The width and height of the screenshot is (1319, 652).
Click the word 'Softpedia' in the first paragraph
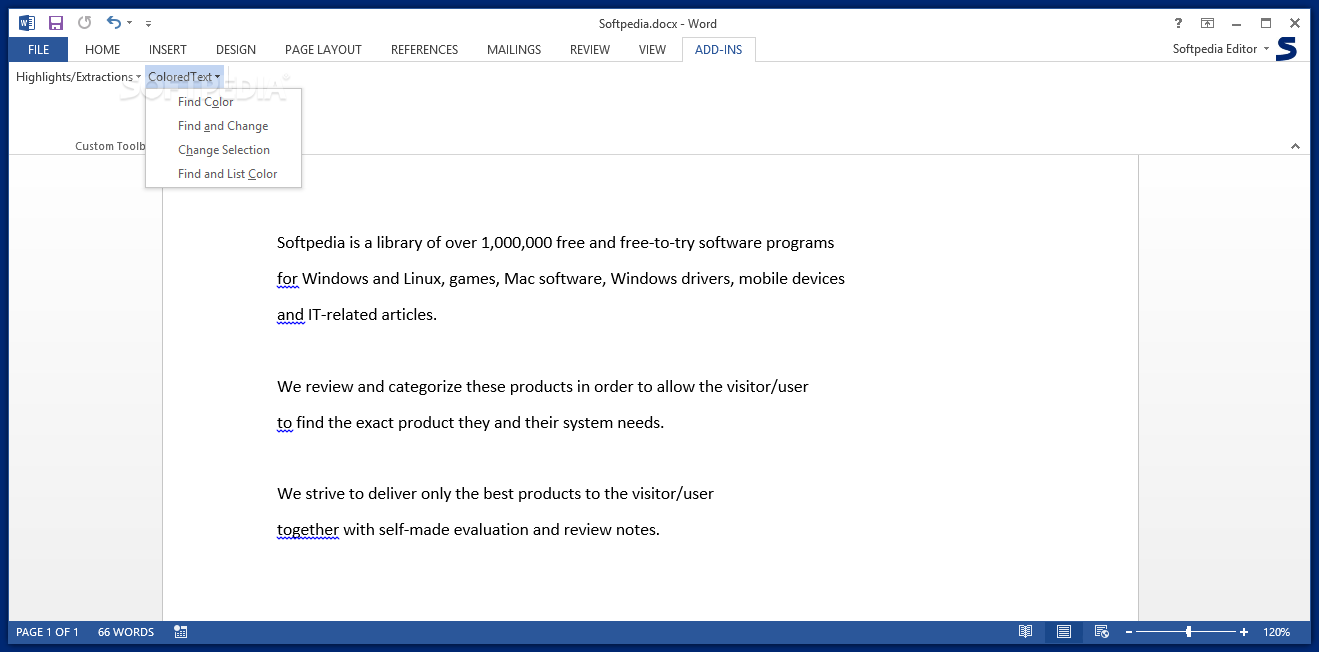[311, 243]
